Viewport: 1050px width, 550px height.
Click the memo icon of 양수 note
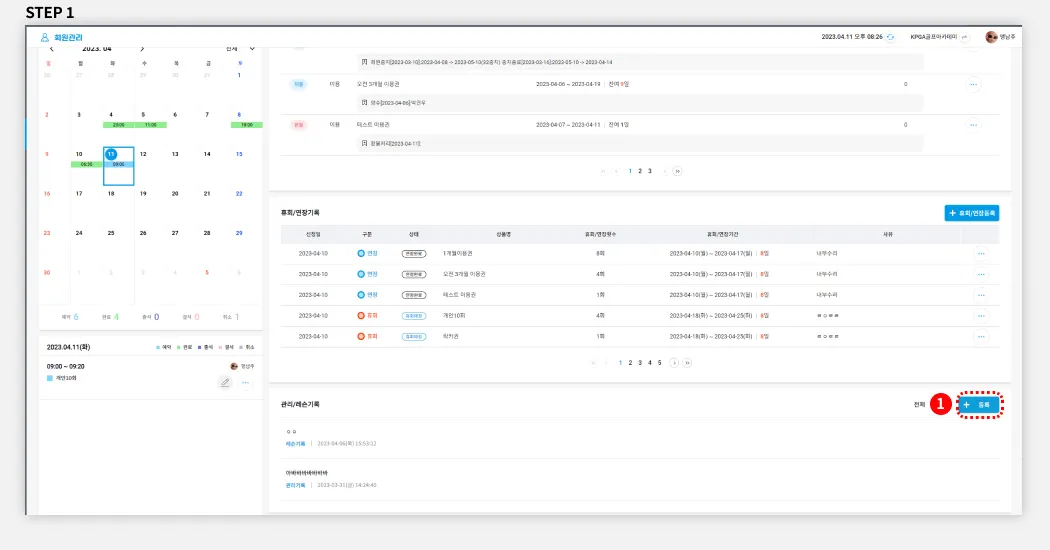click(x=364, y=102)
